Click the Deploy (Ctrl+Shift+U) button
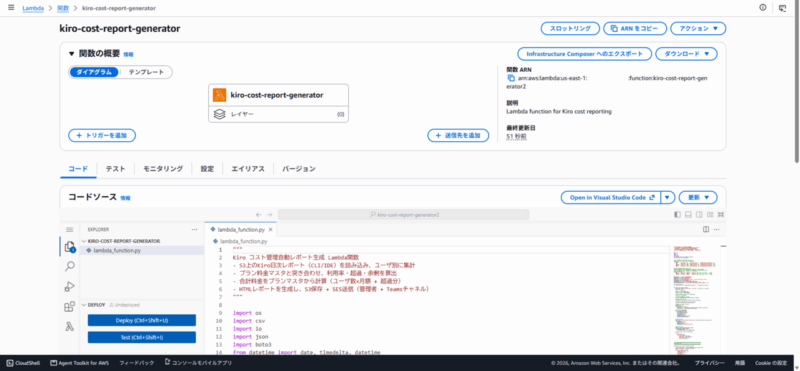The image size is (800, 371). click(142, 320)
